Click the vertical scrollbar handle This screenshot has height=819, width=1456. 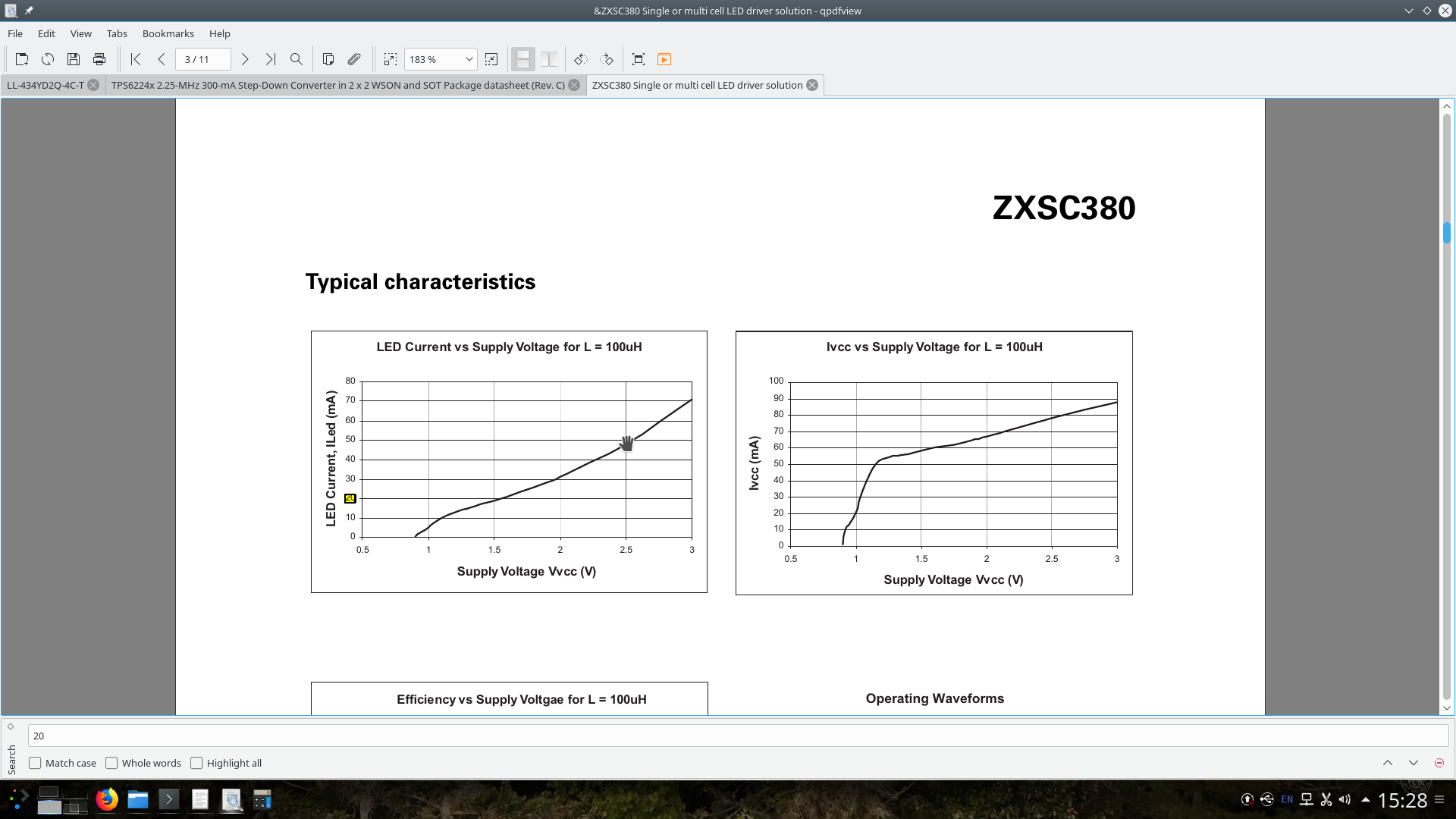[x=1447, y=232]
